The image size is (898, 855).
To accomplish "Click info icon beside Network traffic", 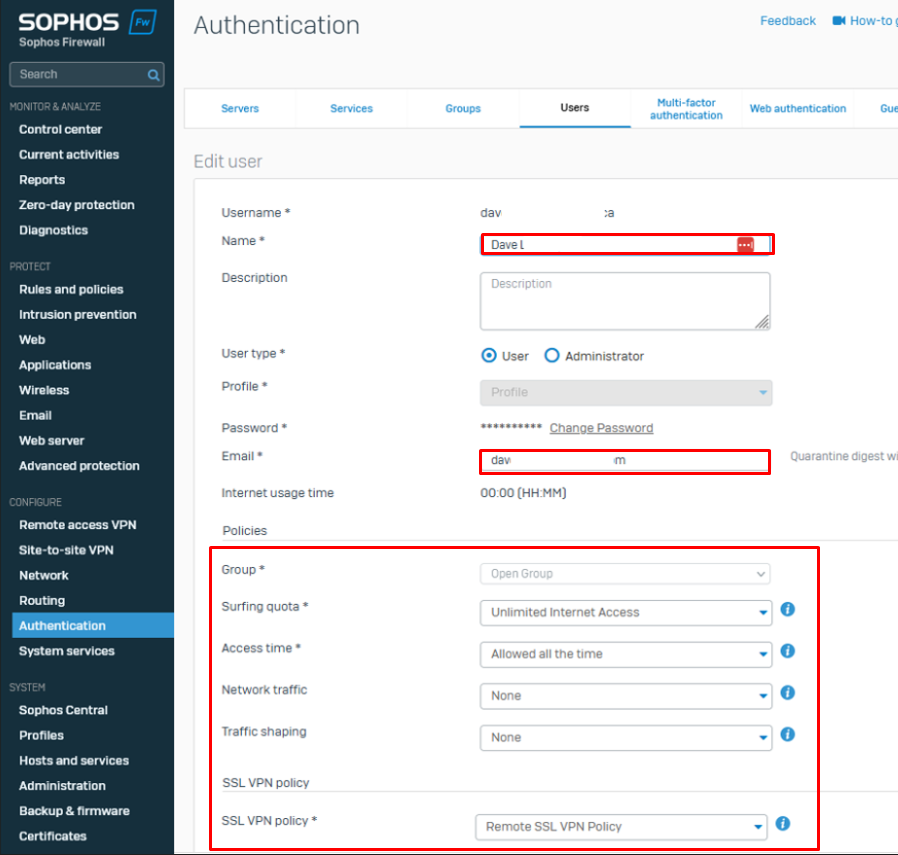I will click(x=787, y=693).
